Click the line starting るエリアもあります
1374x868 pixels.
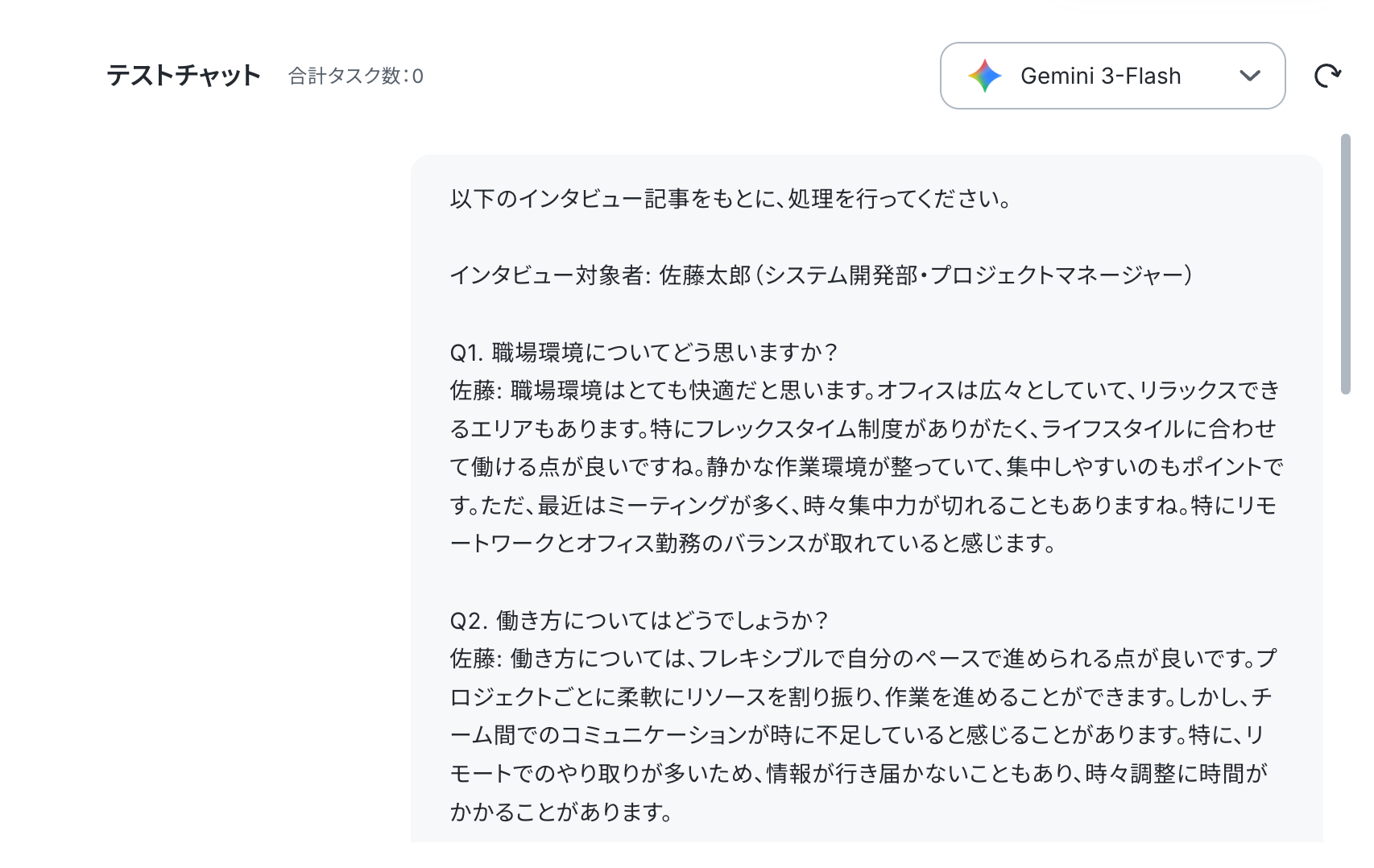[x=863, y=428]
